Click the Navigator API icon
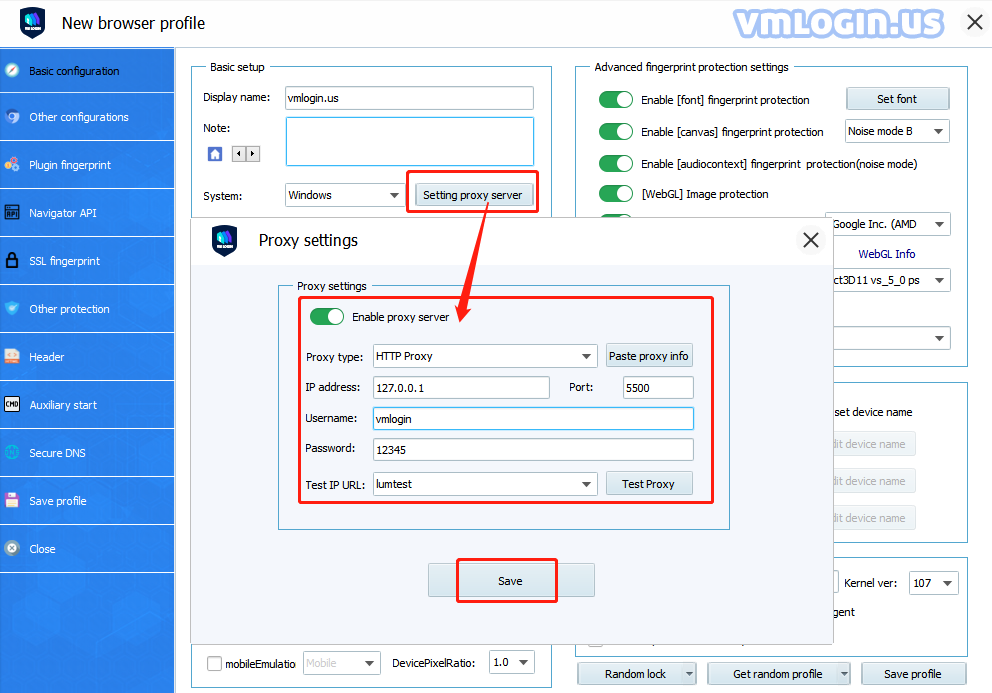Viewport: 992px width, 693px height. click(12, 213)
